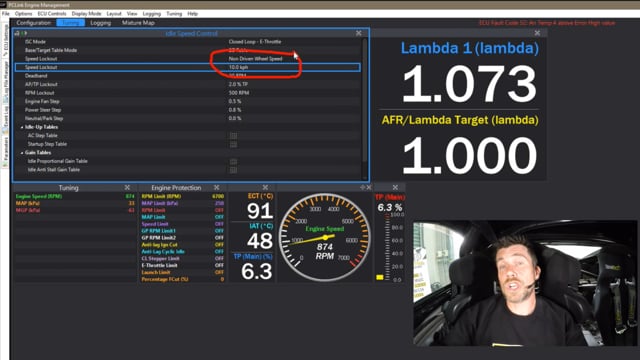Select the Neutral/Park Step row
The image size is (640, 360).
188,119
